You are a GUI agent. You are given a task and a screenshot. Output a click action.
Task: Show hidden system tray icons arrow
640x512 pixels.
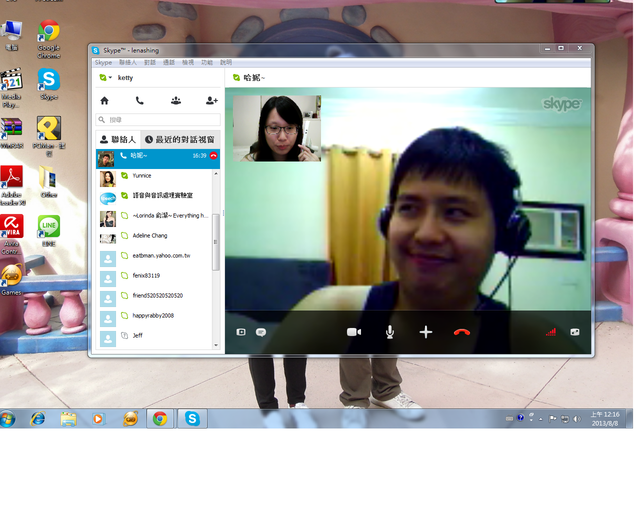point(541,419)
